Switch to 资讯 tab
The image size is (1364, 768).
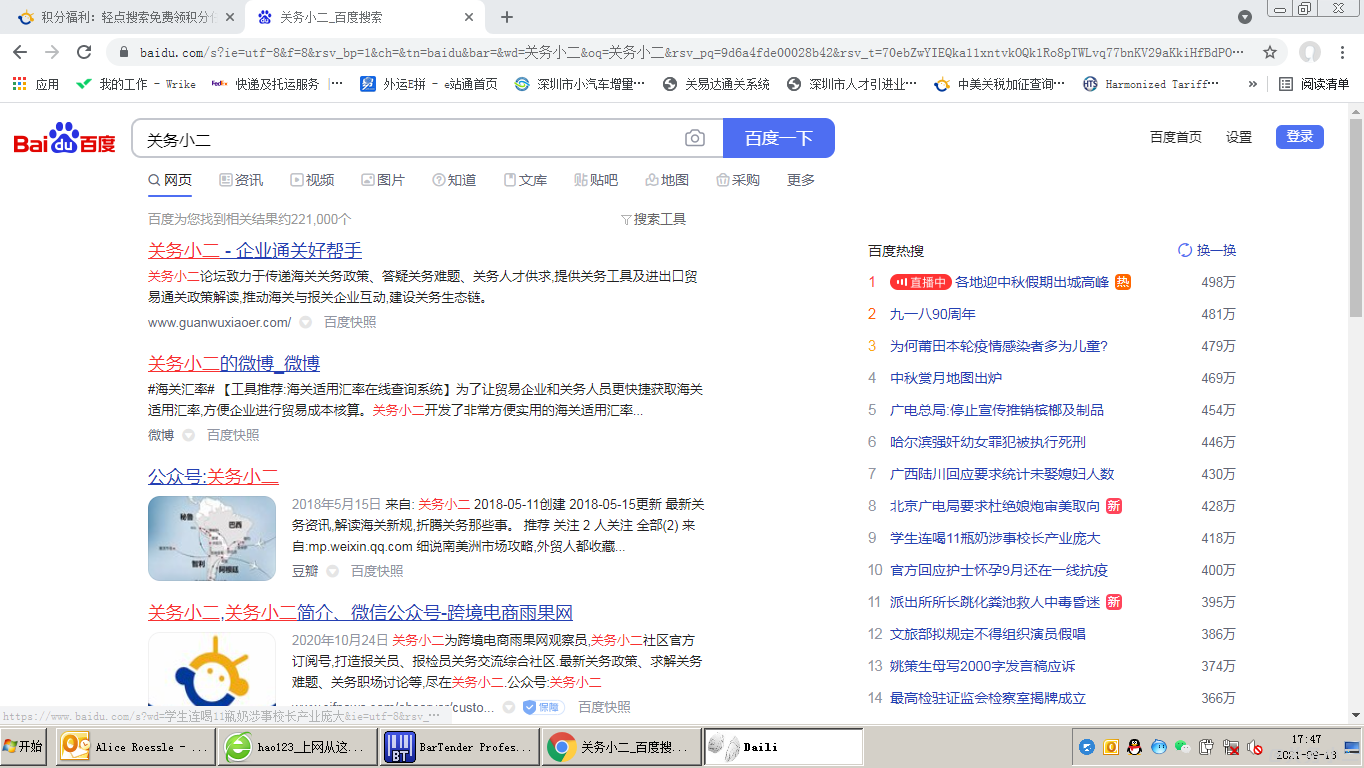pos(241,180)
